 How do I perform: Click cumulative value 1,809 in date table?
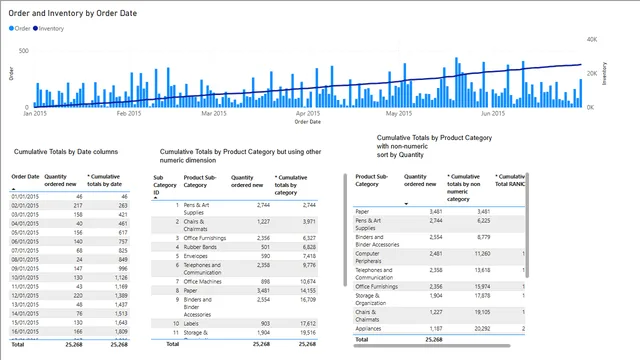click(121, 331)
